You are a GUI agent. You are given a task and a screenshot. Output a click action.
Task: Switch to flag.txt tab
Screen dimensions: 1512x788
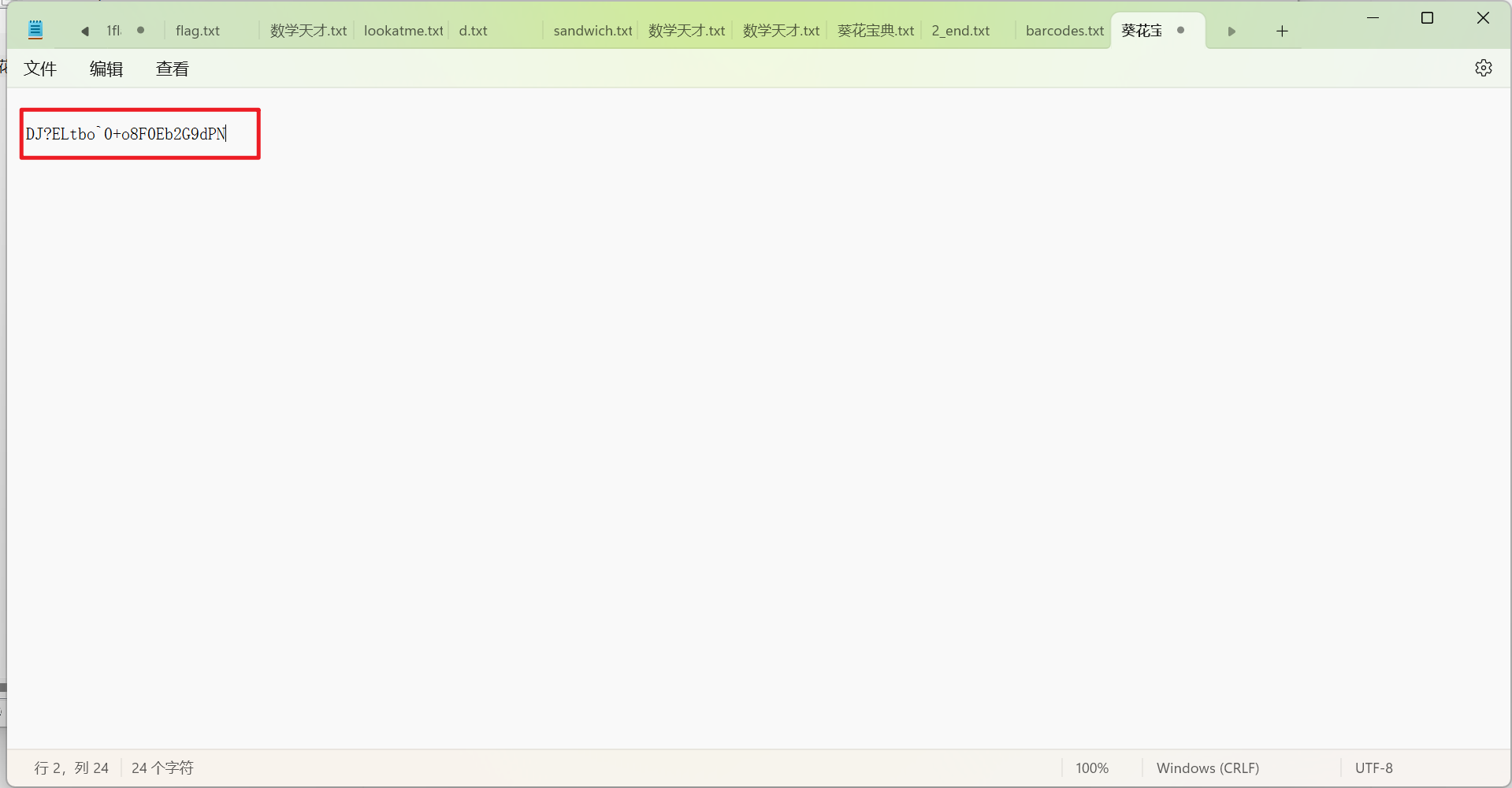[x=198, y=31]
